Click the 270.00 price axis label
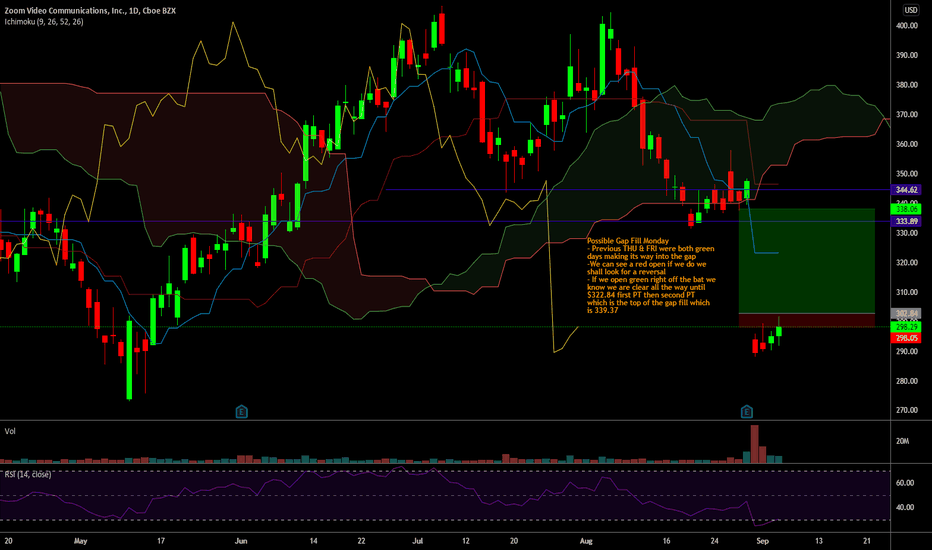The height and width of the screenshot is (550, 932). tap(906, 410)
